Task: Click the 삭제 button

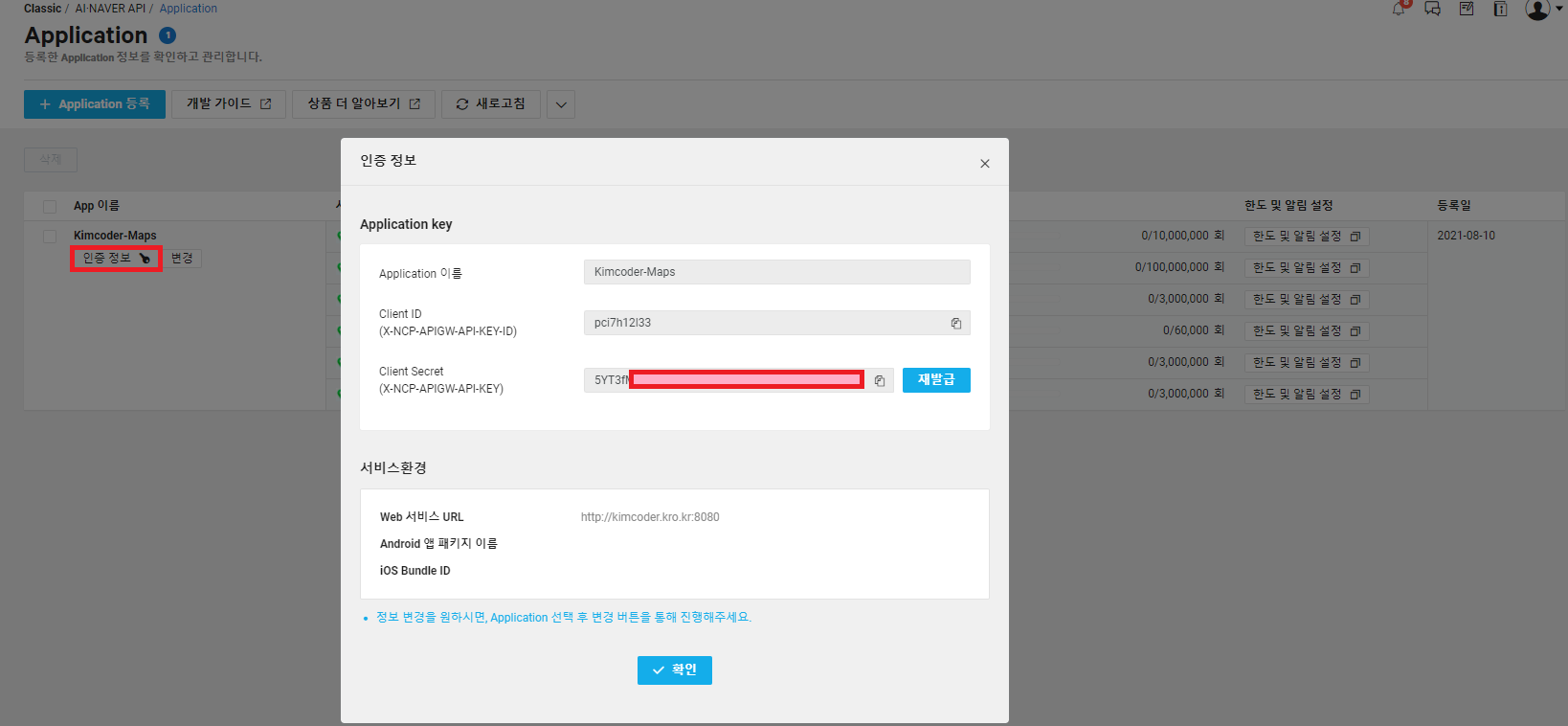Action: click(x=51, y=159)
